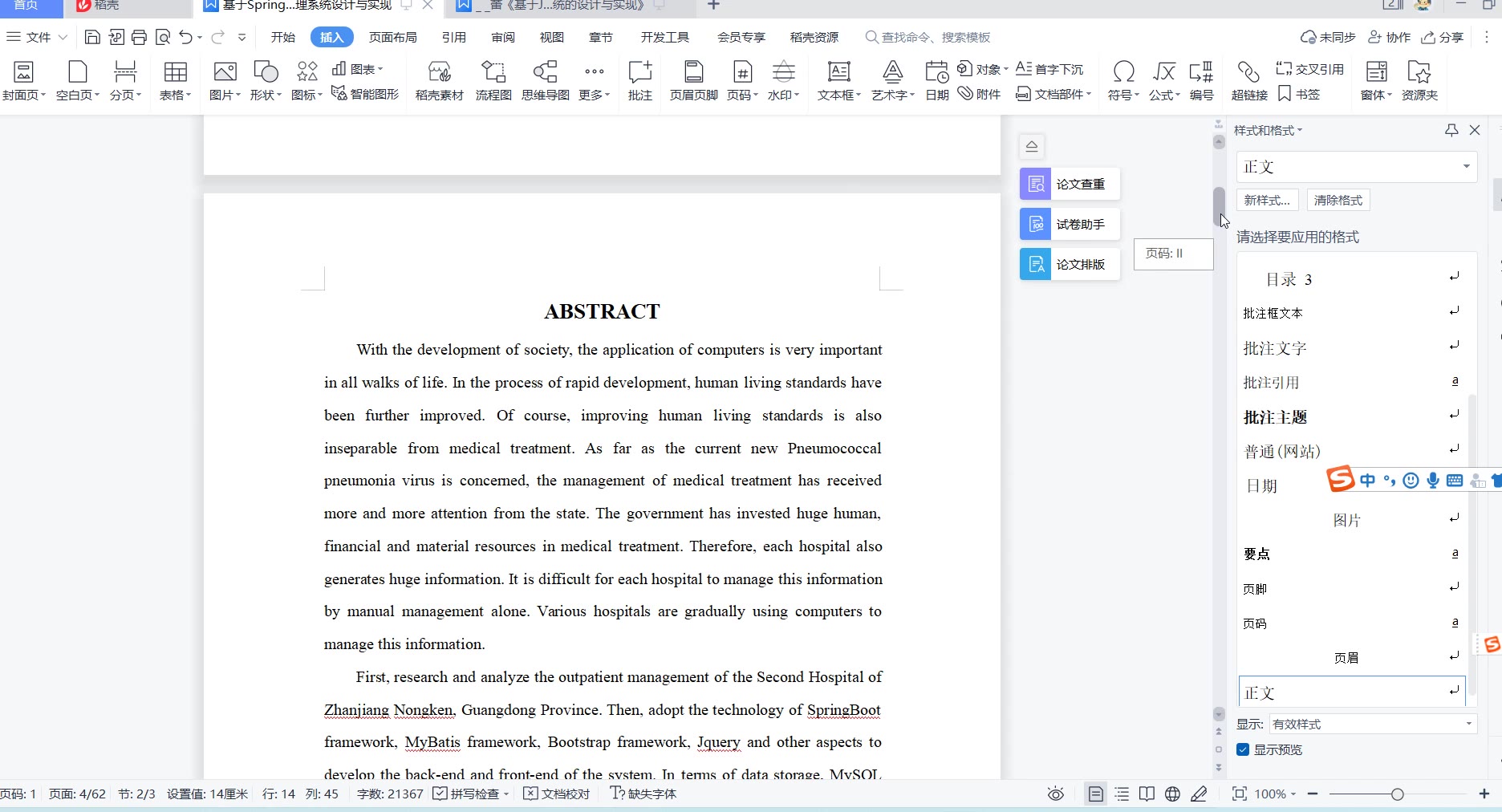Insert a flowchart (流程图)
Viewport: 1502px width, 812px height.
pos(493,80)
